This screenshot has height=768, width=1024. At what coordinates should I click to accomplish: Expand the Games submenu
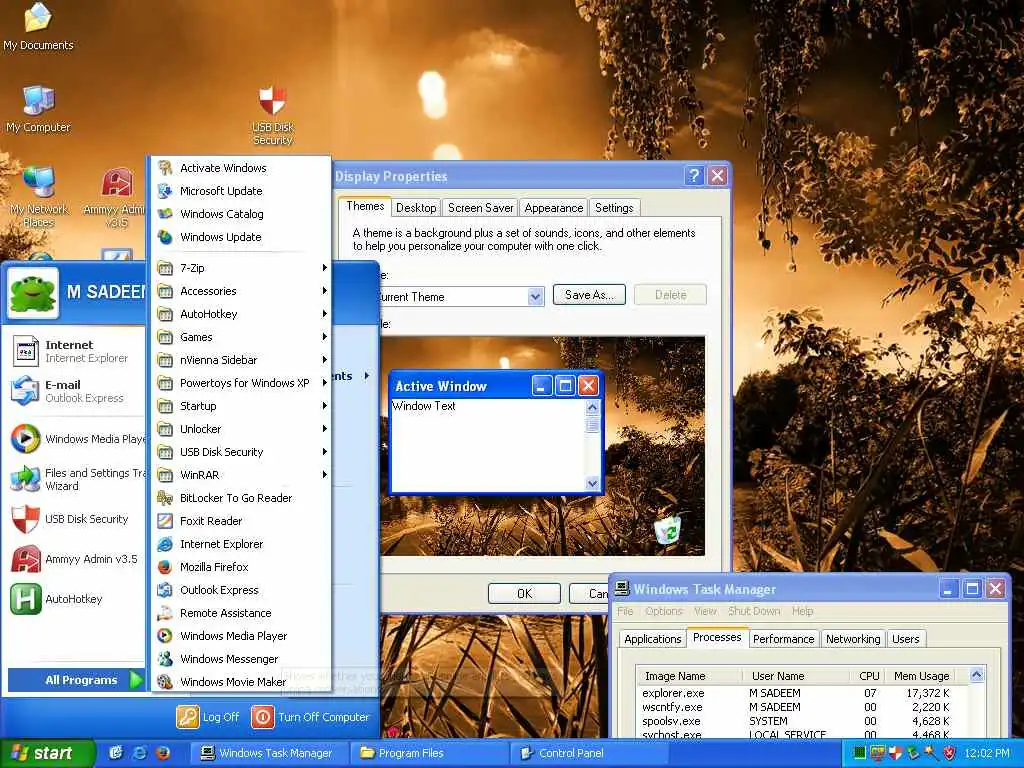(x=240, y=337)
